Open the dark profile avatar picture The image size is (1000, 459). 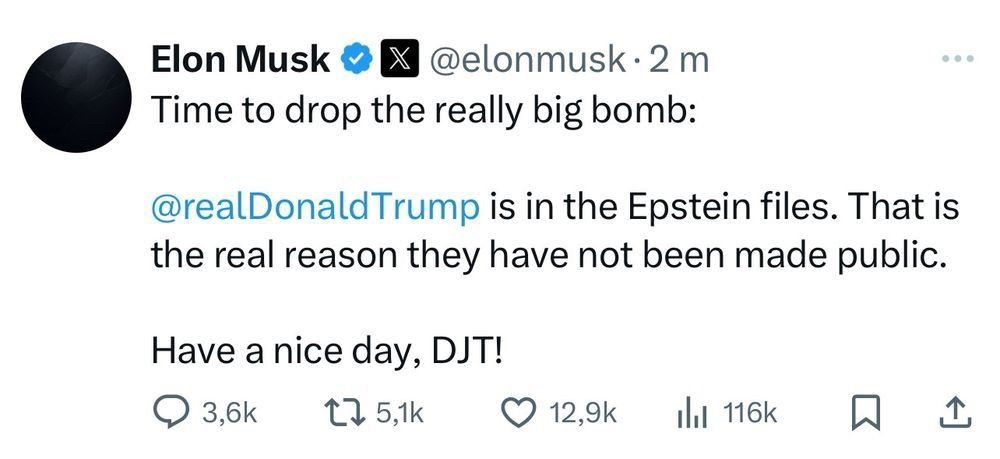pos(76,98)
